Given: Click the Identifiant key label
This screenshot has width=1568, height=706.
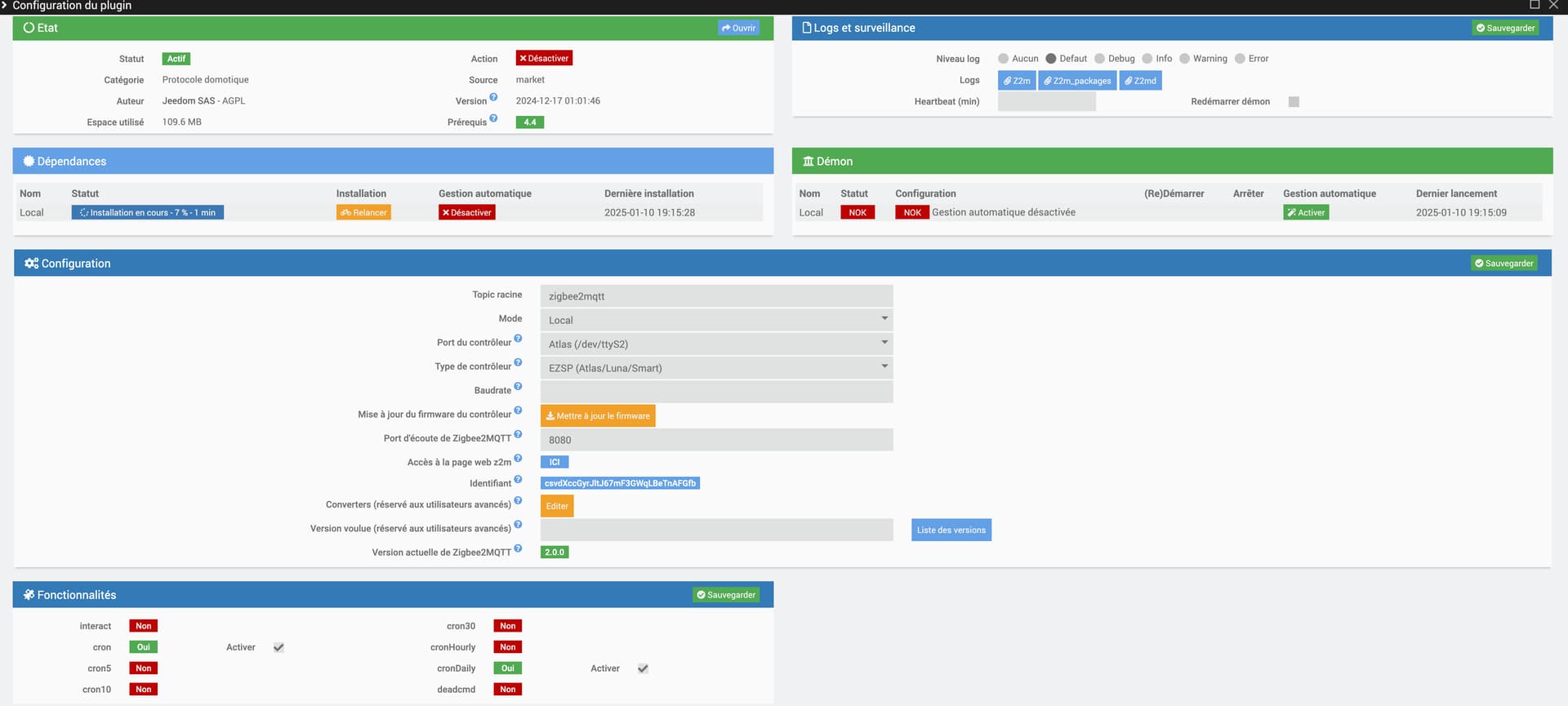Looking at the screenshot, I should tap(620, 483).
